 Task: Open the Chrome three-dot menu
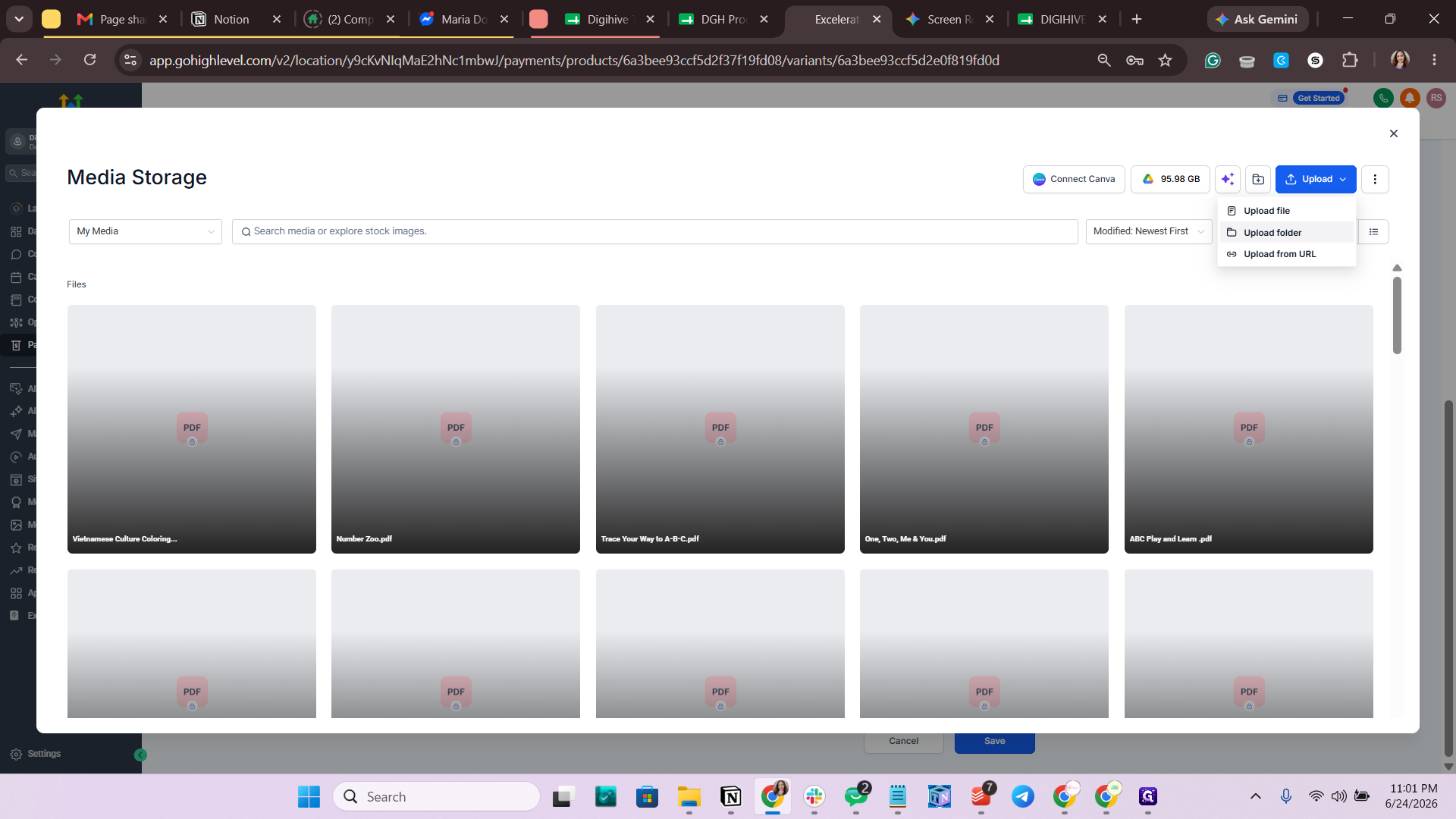1434,60
